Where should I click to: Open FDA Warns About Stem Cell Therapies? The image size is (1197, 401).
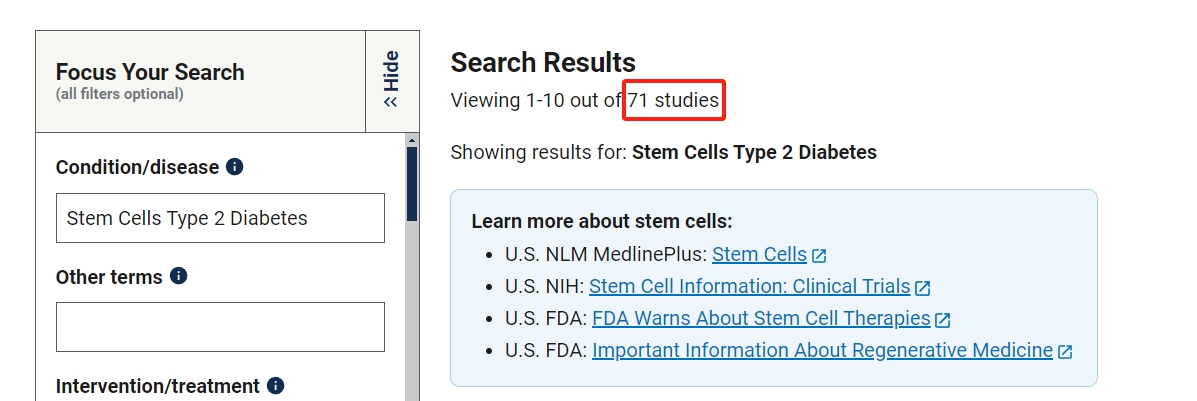[761, 318]
